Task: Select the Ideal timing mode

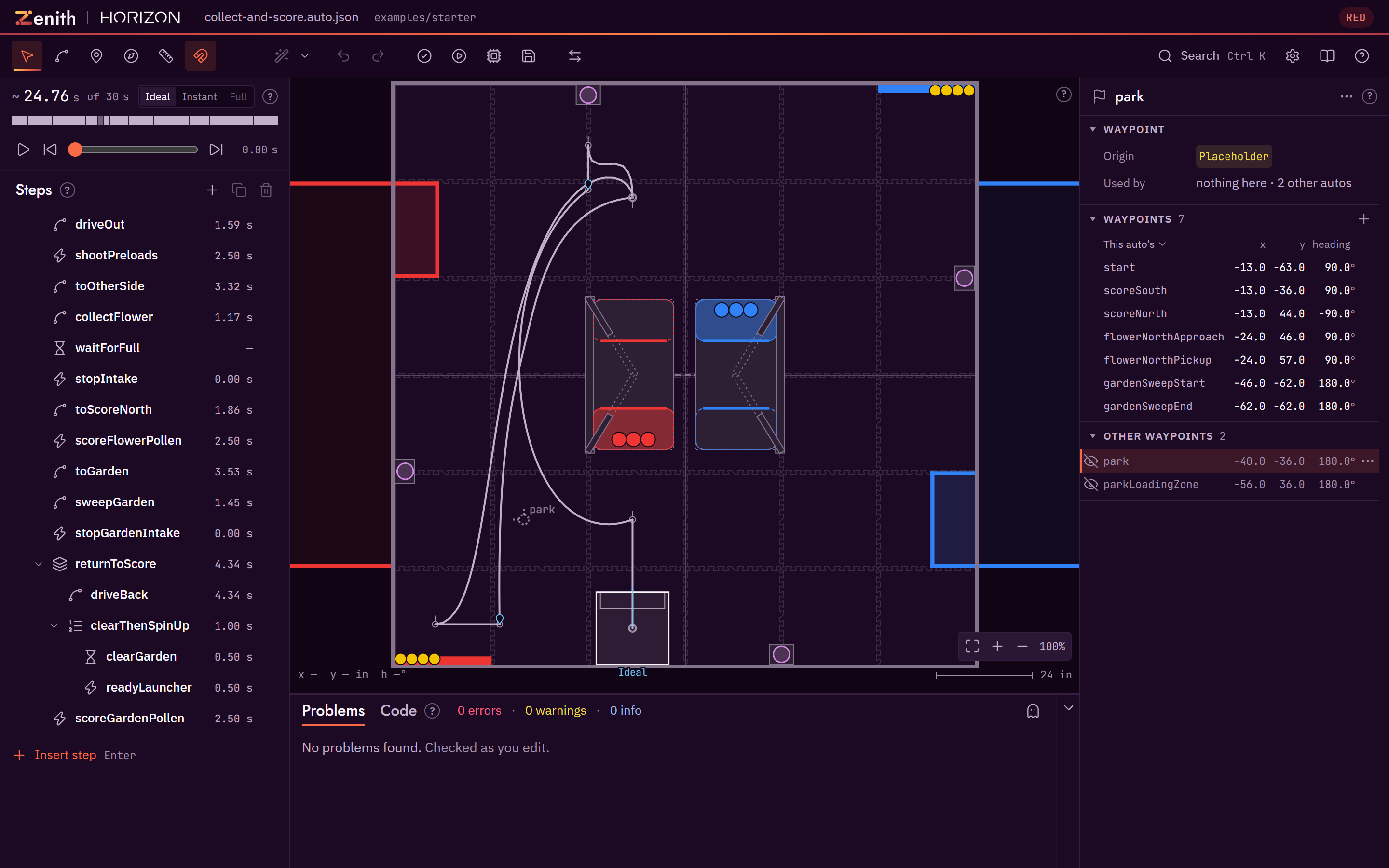Action: 157,96
